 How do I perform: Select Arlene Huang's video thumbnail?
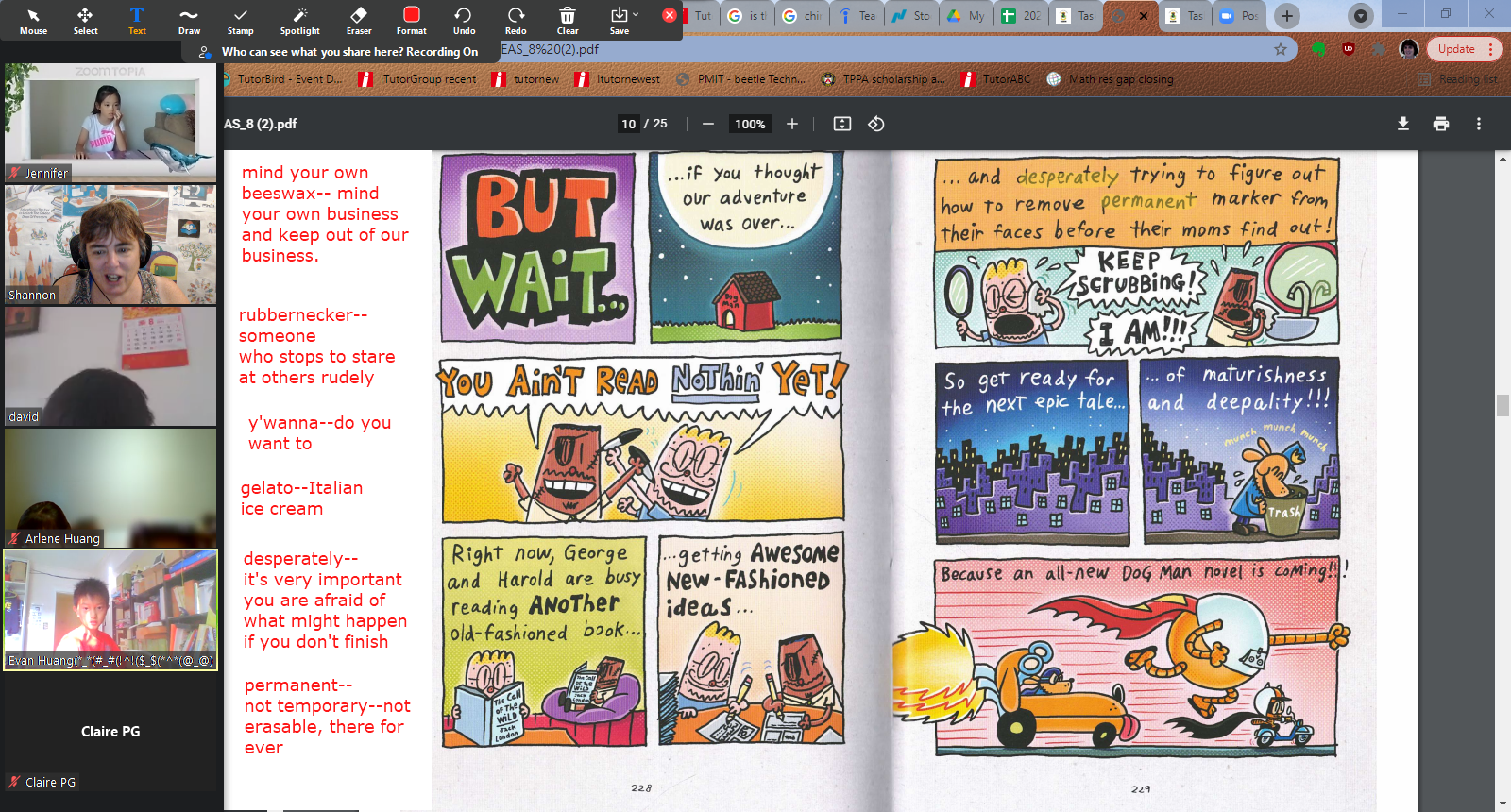pos(110,487)
